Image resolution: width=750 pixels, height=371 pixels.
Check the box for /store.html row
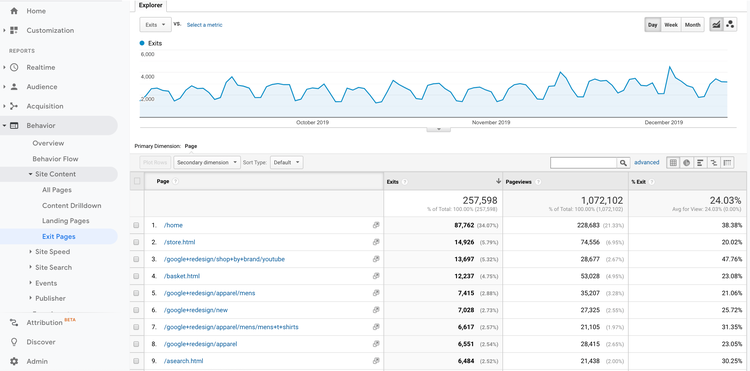pos(137,242)
